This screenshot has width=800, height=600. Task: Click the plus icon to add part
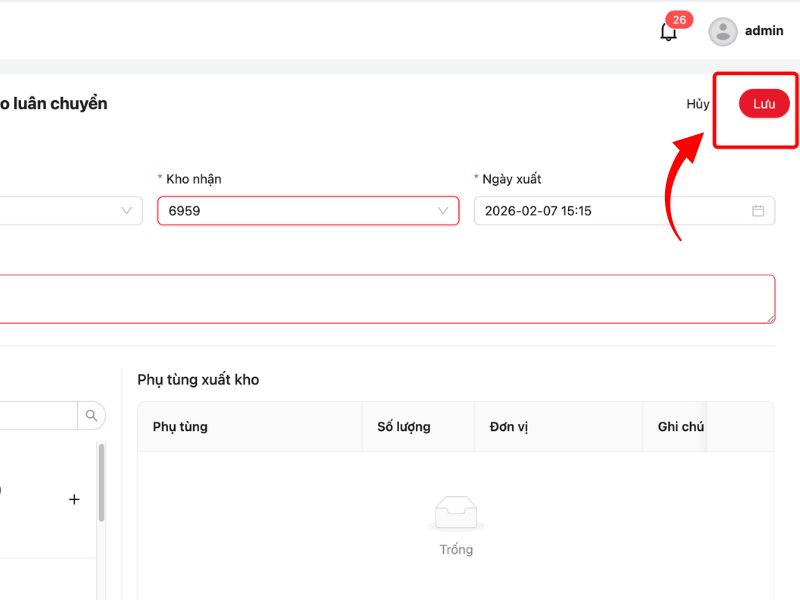(x=74, y=499)
